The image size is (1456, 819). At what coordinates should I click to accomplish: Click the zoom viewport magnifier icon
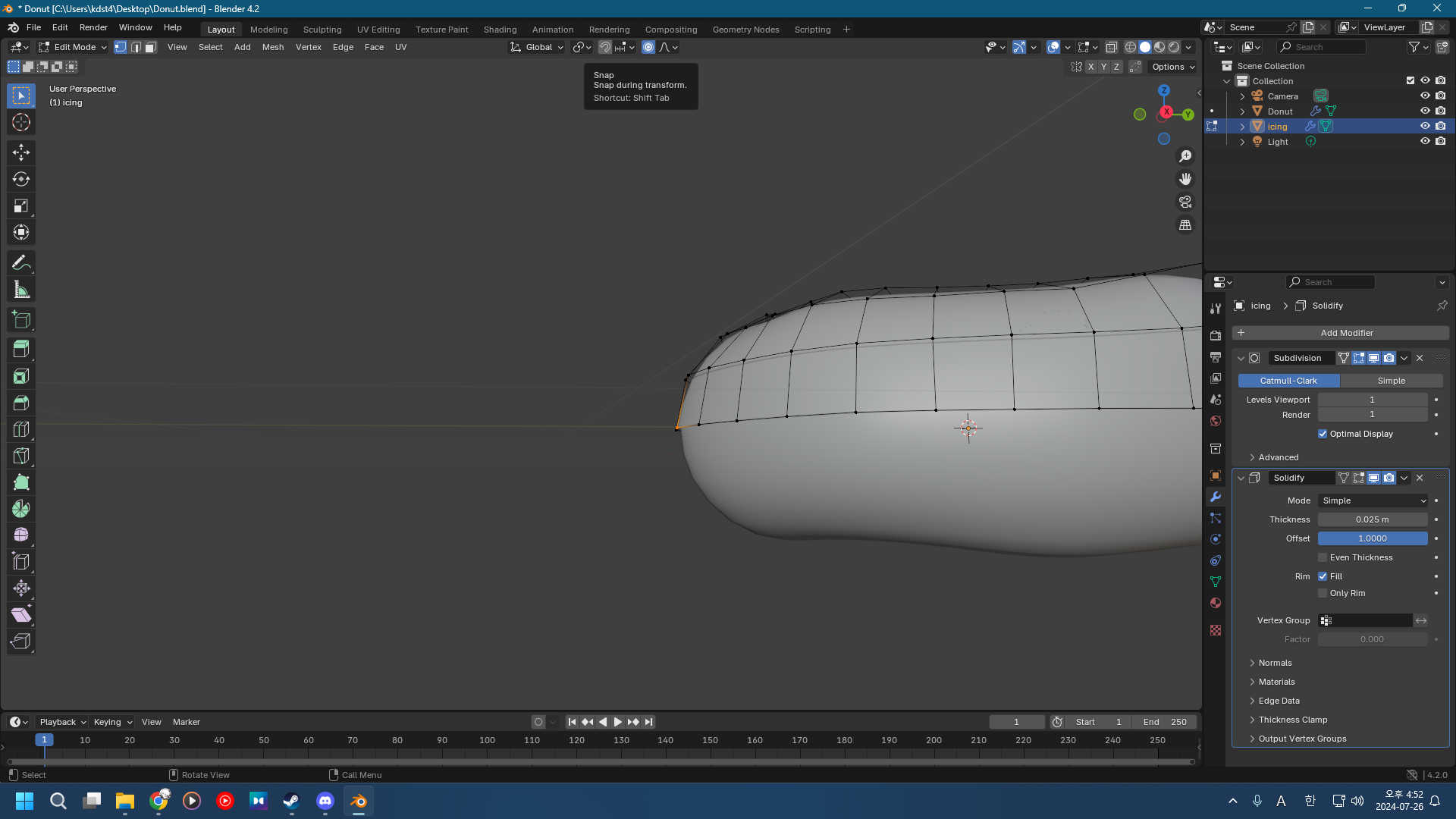(1185, 156)
